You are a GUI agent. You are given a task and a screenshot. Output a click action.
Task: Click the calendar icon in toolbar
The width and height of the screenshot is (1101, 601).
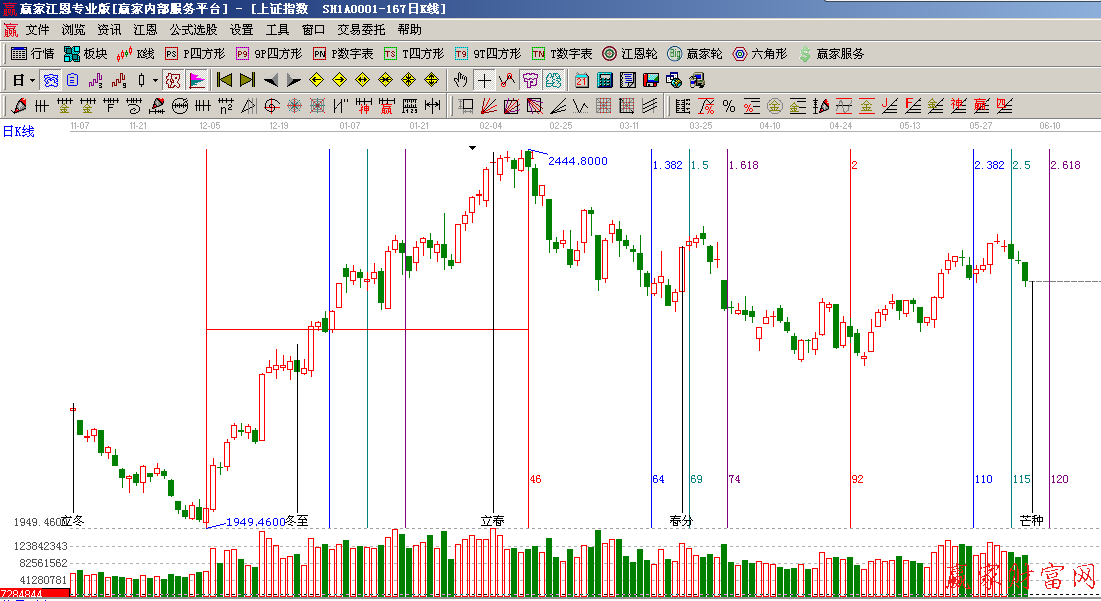[x=581, y=80]
